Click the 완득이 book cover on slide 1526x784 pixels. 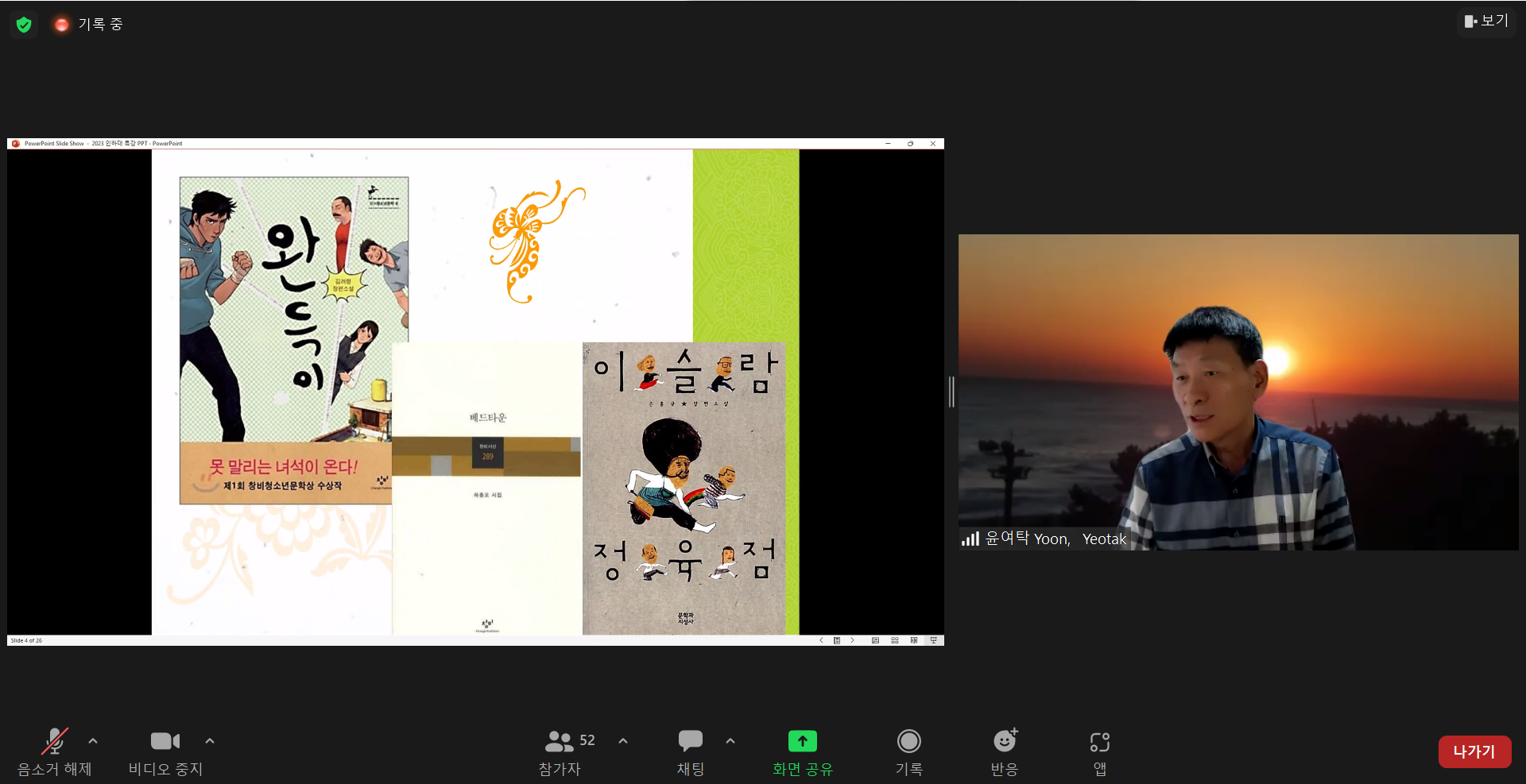[294, 341]
